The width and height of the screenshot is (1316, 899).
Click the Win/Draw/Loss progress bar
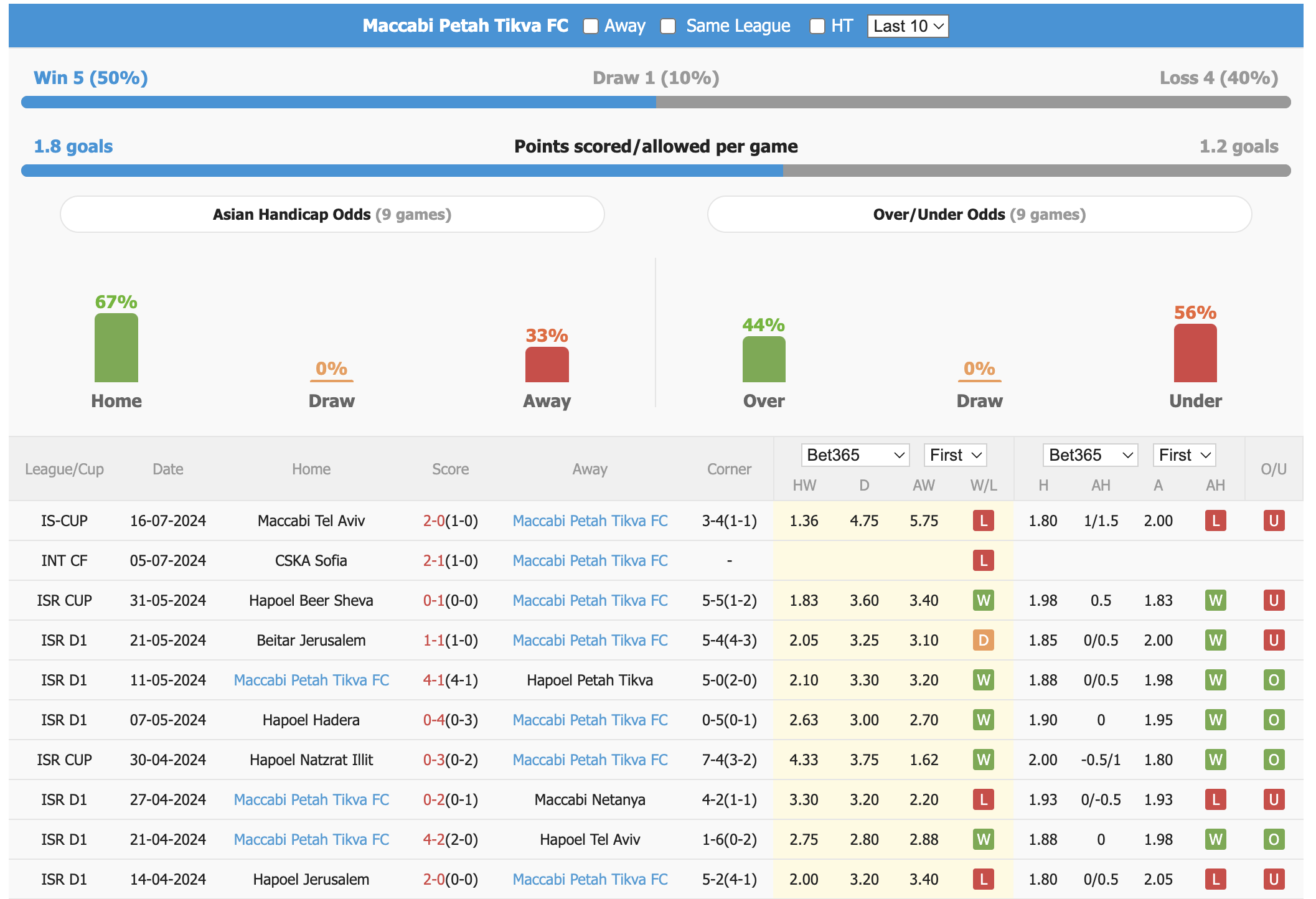(x=656, y=102)
